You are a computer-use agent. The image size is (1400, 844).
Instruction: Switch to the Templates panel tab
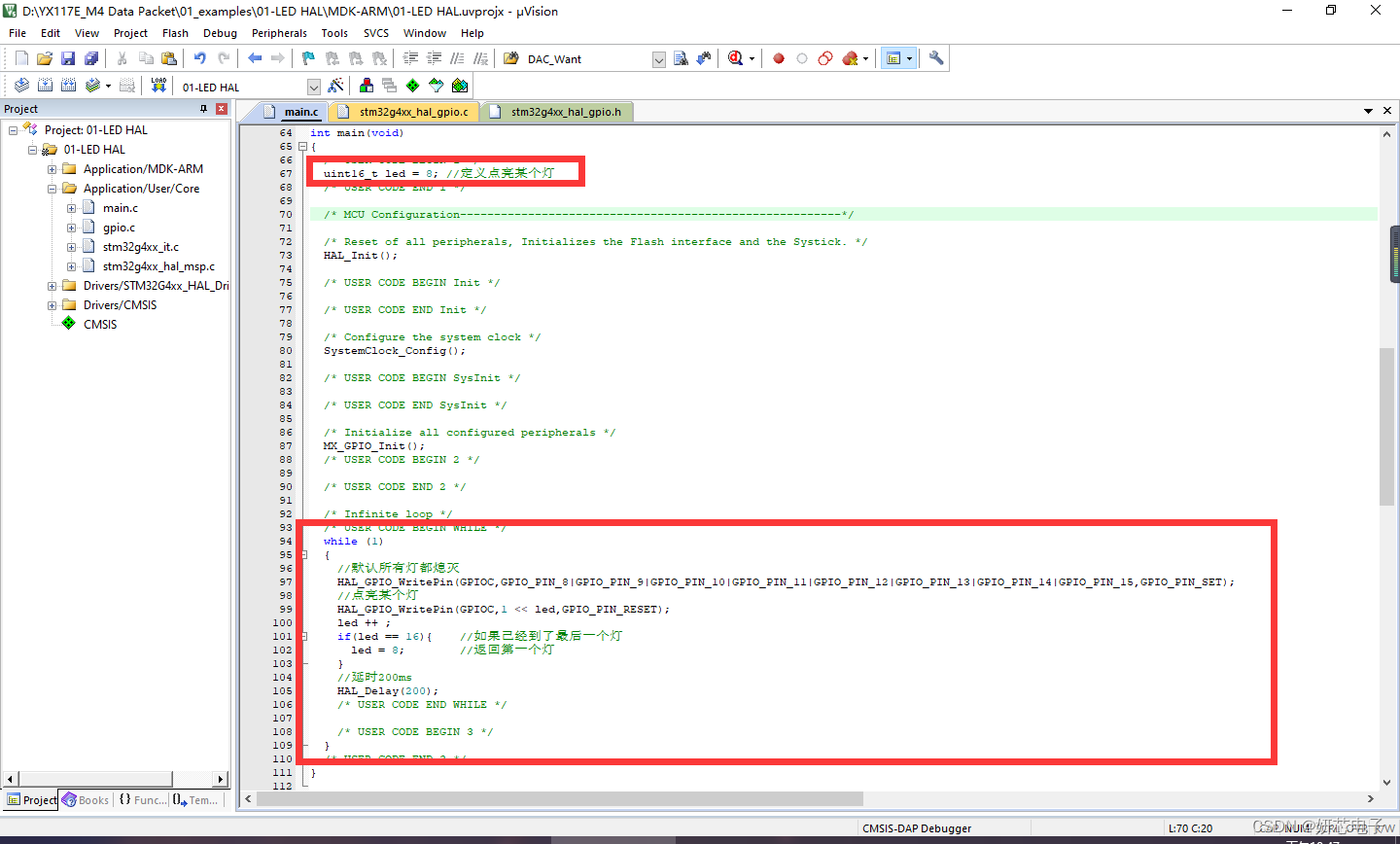tap(195, 800)
